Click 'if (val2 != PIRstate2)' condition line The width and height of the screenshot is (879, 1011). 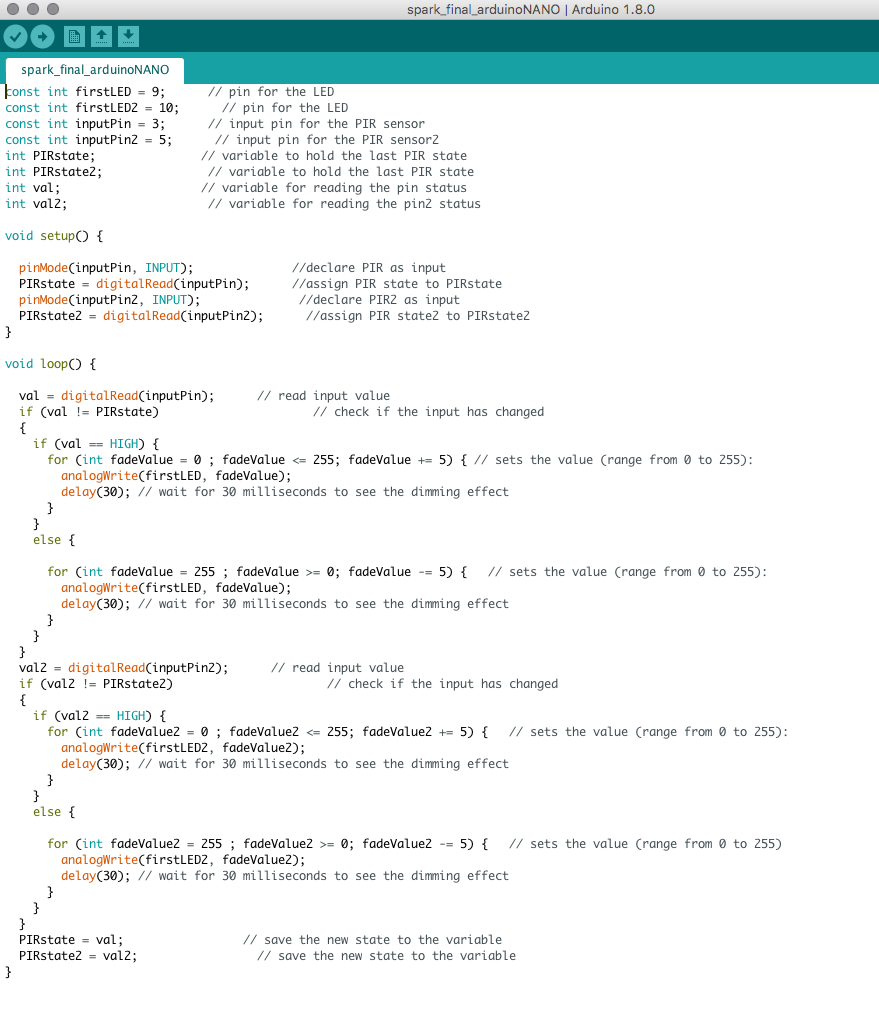(96, 684)
